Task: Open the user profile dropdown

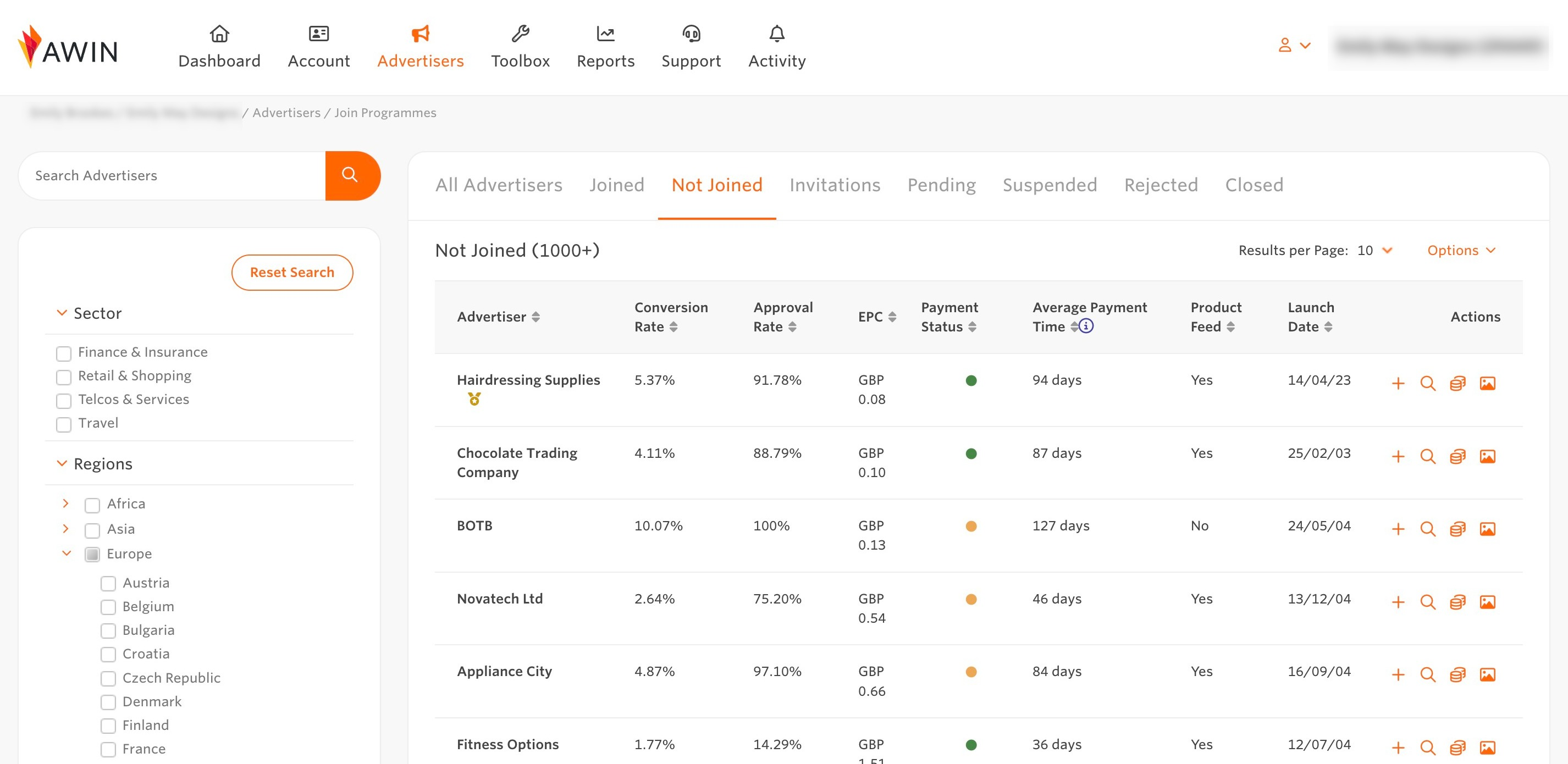Action: click(x=1294, y=46)
